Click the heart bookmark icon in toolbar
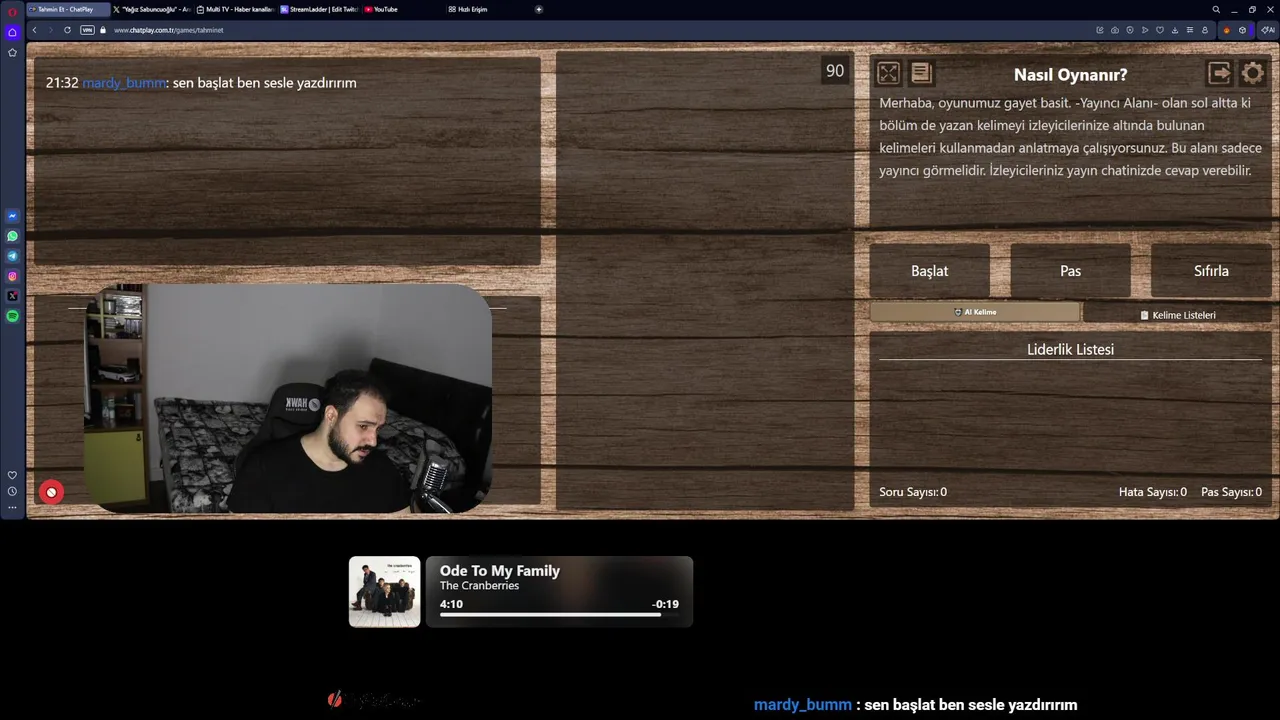 (1160, 30)
